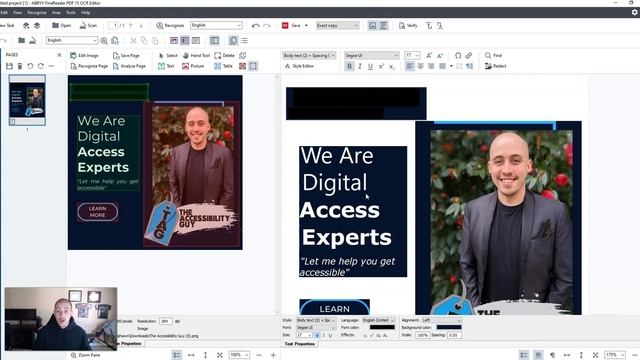Image resolution: width=640 pixels, height=360 pixels.
Task: Open the image pane 100% zoom dropdown
Action: (239, 355)
